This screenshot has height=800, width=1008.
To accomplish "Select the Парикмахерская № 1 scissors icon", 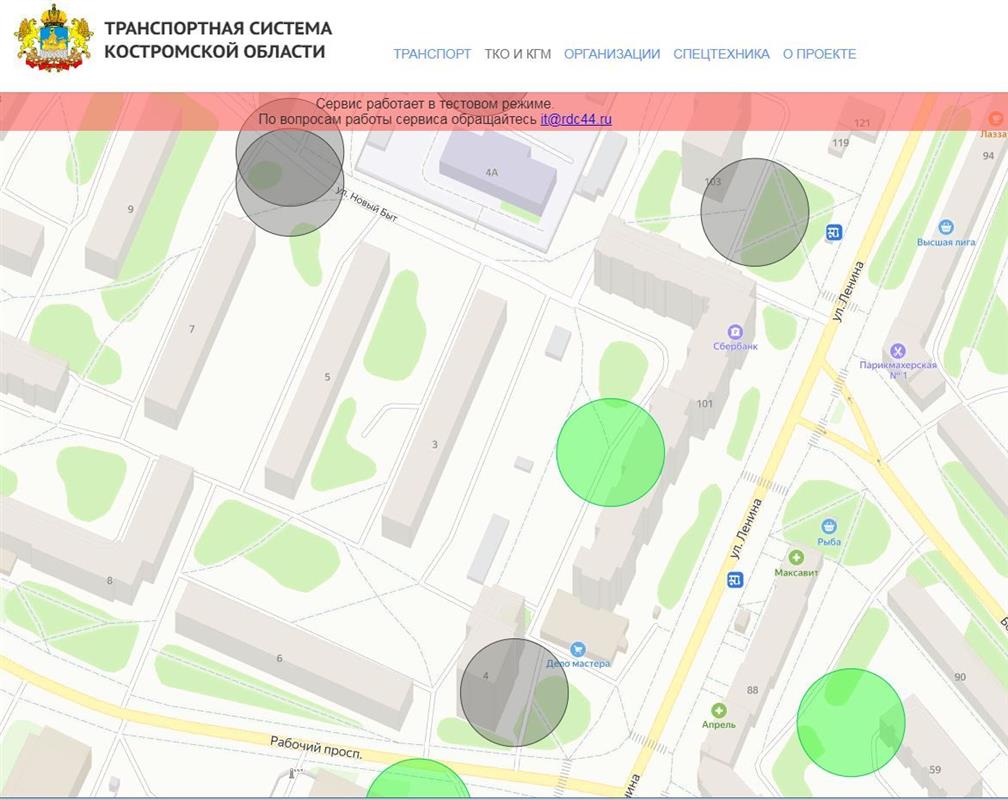I will (897, 350).
